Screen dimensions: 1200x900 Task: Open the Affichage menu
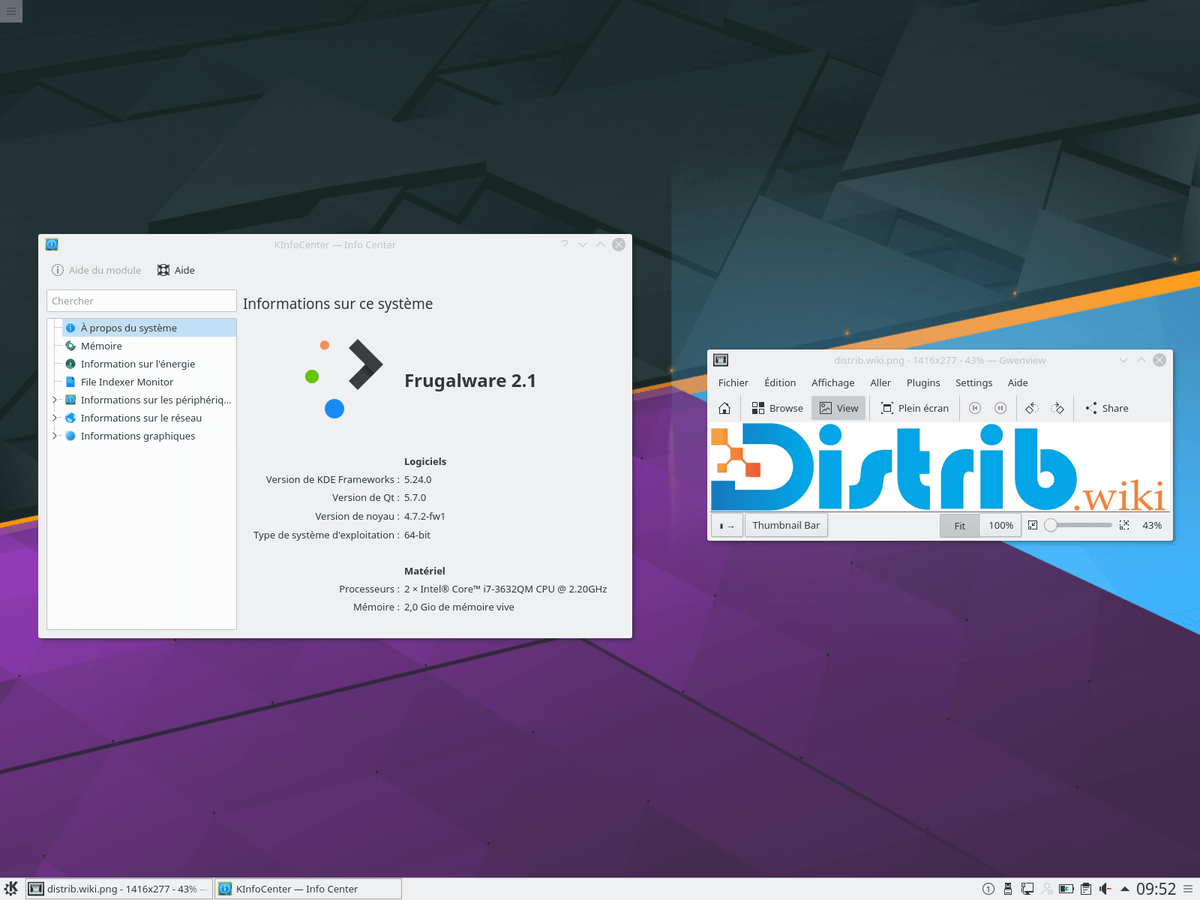coord(833,383)
